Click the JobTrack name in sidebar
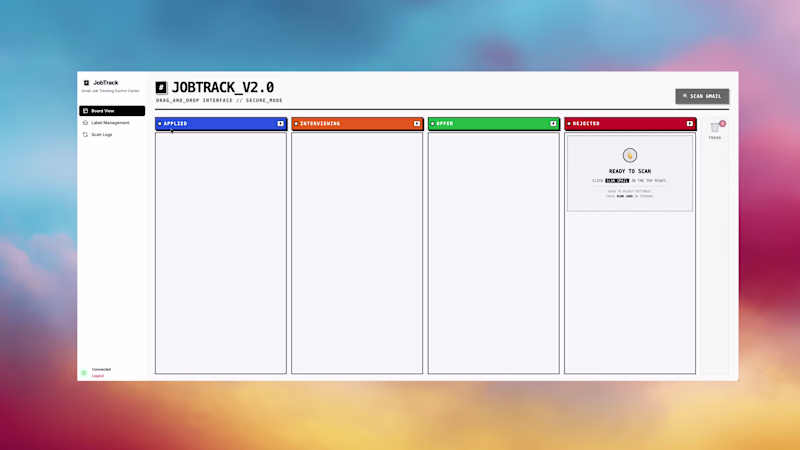800x450 pixels. (106, 83)
